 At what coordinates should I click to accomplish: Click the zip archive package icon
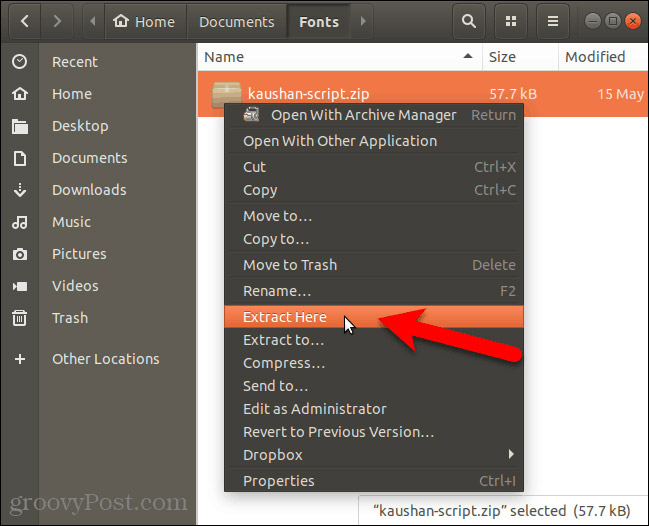226,94
